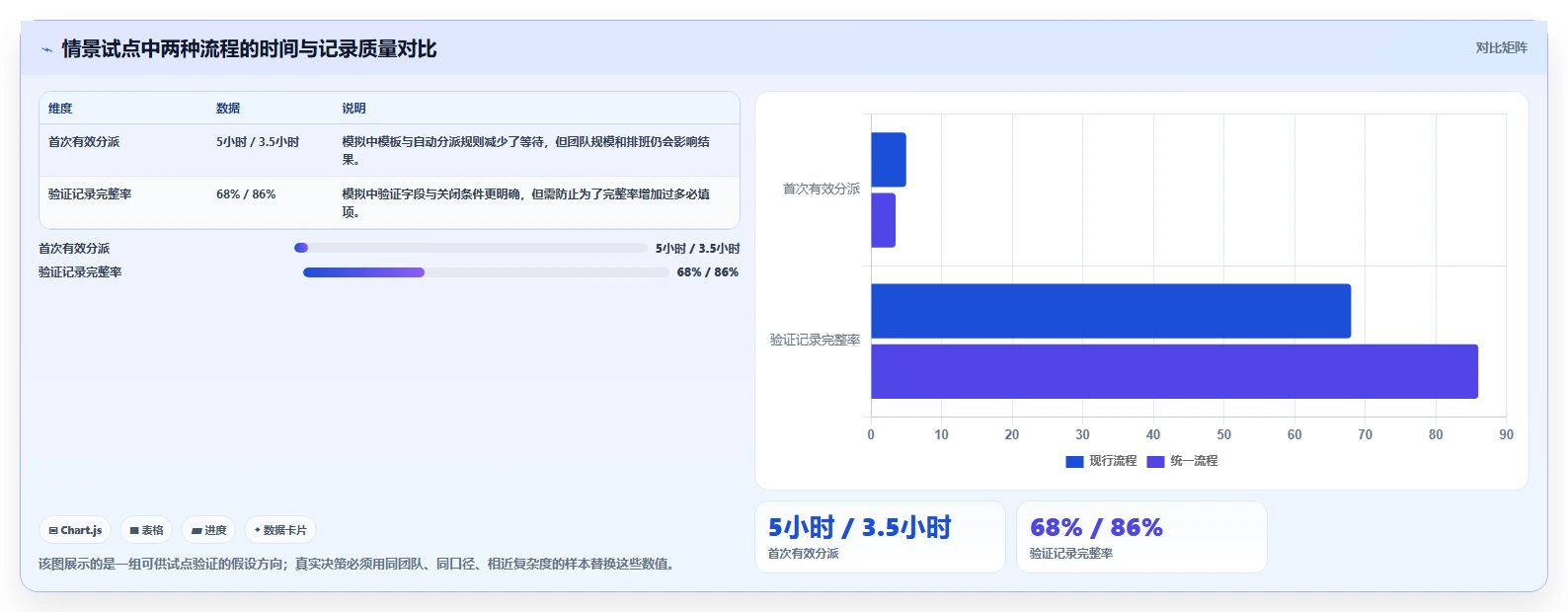Select the 进度 tag chip
1568x612 pixels.
(x=208, y=530)
